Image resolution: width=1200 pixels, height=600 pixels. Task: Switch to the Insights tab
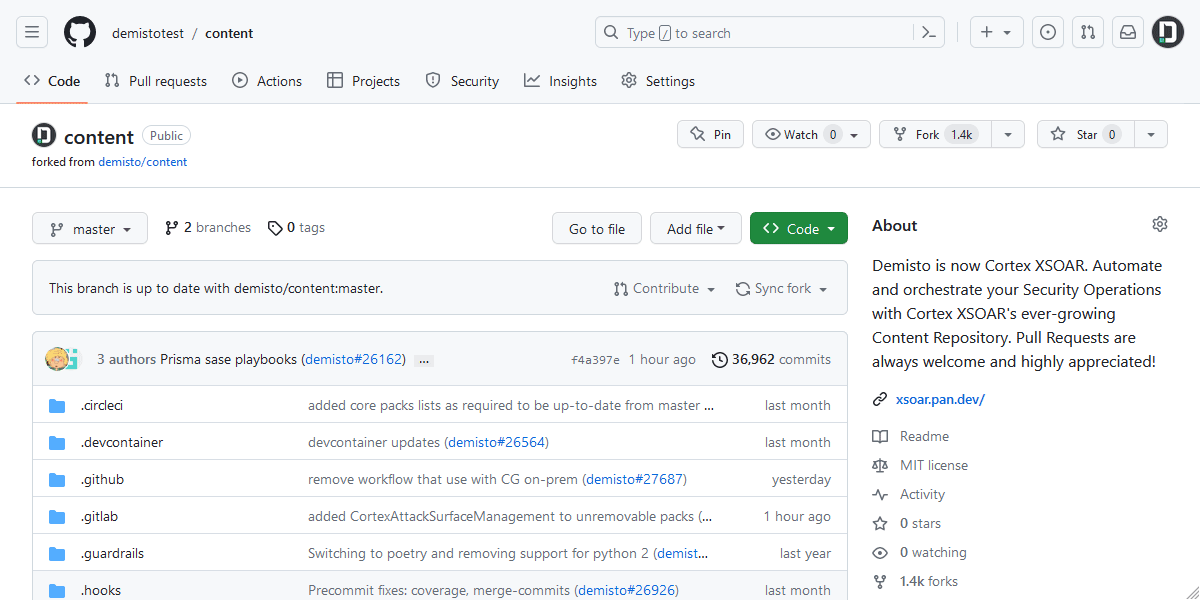point(561,81)
